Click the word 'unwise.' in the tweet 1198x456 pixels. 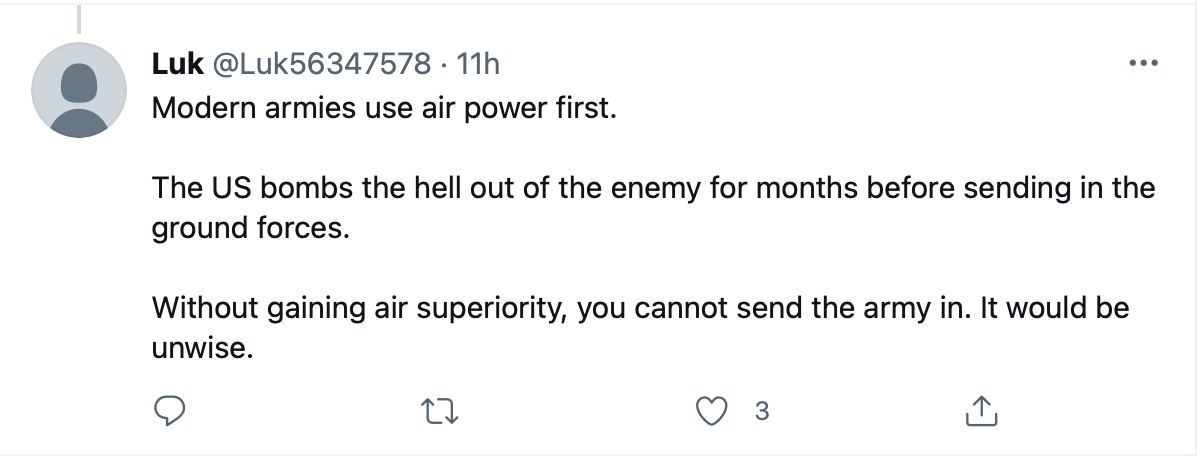(197, 349)
